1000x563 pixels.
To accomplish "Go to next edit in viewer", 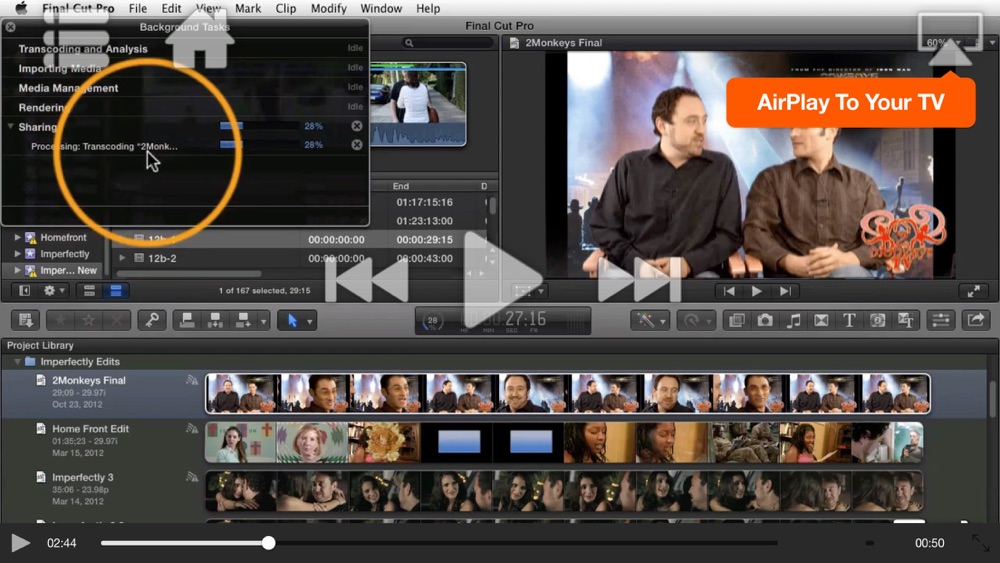I will 785,291.
